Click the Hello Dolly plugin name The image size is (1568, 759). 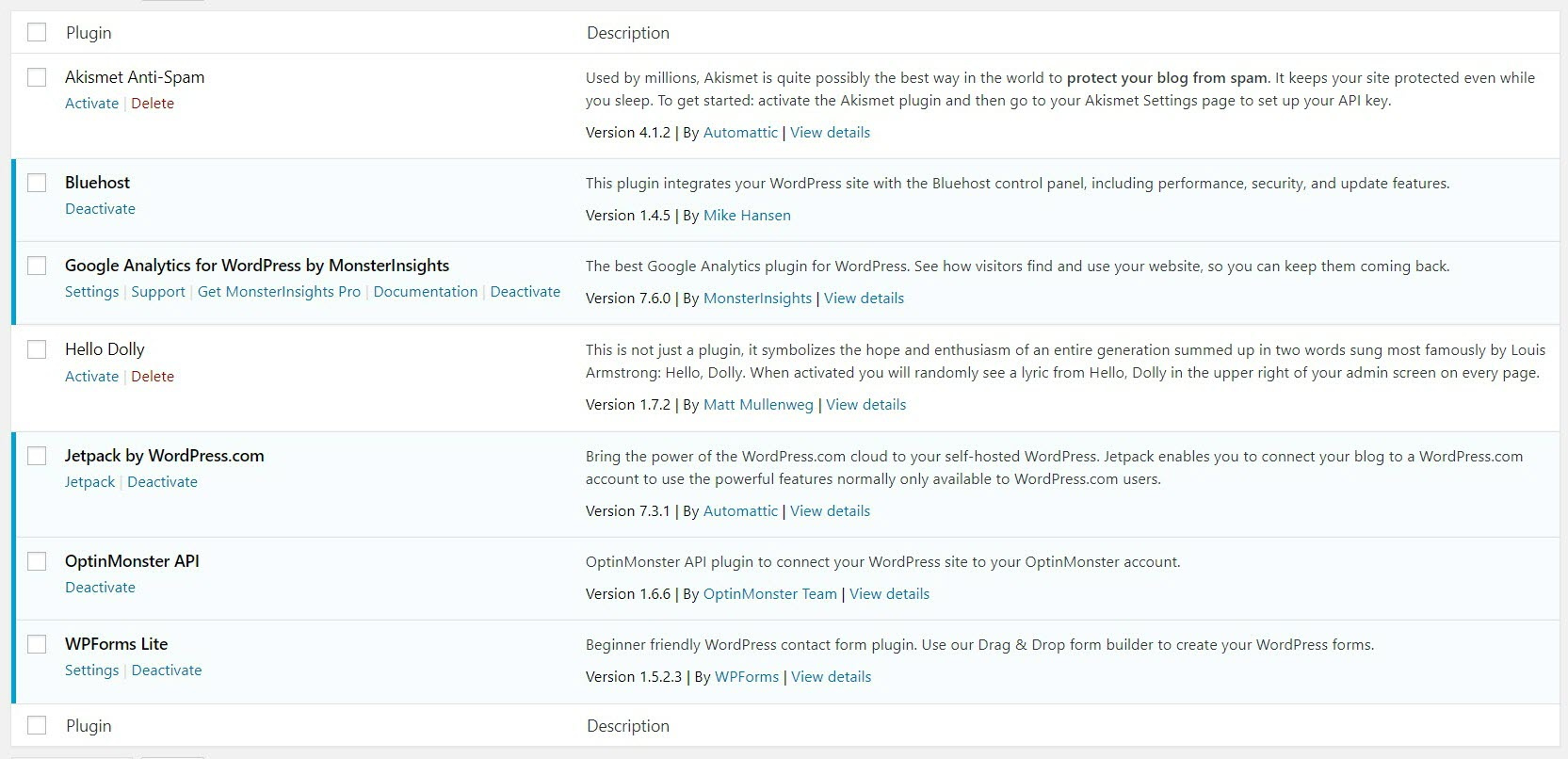(x=105, y=349)
